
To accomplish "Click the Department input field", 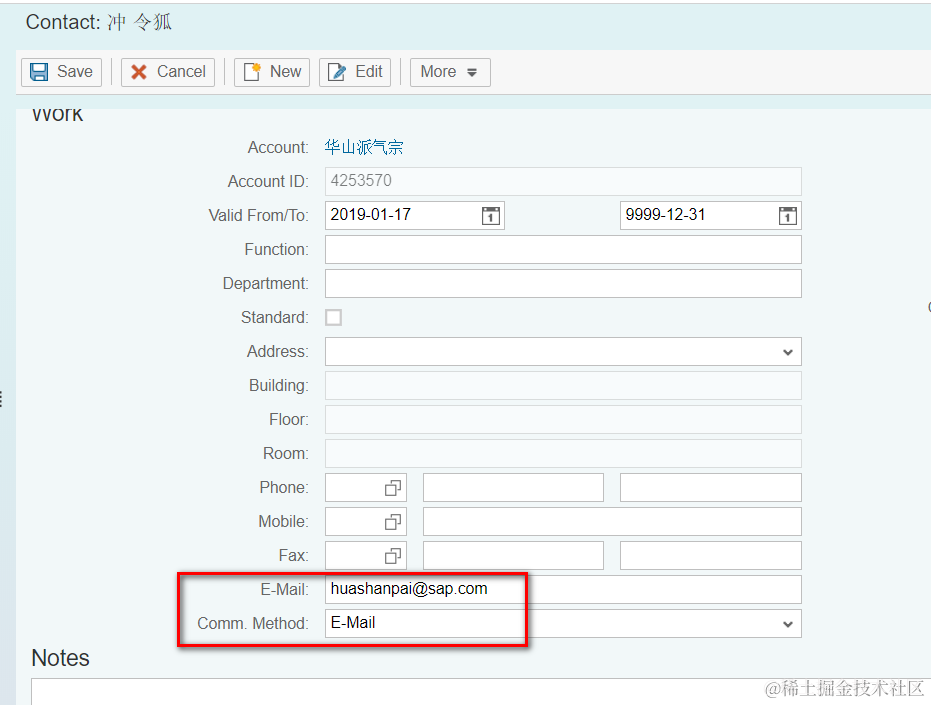I will pos(563,283).
